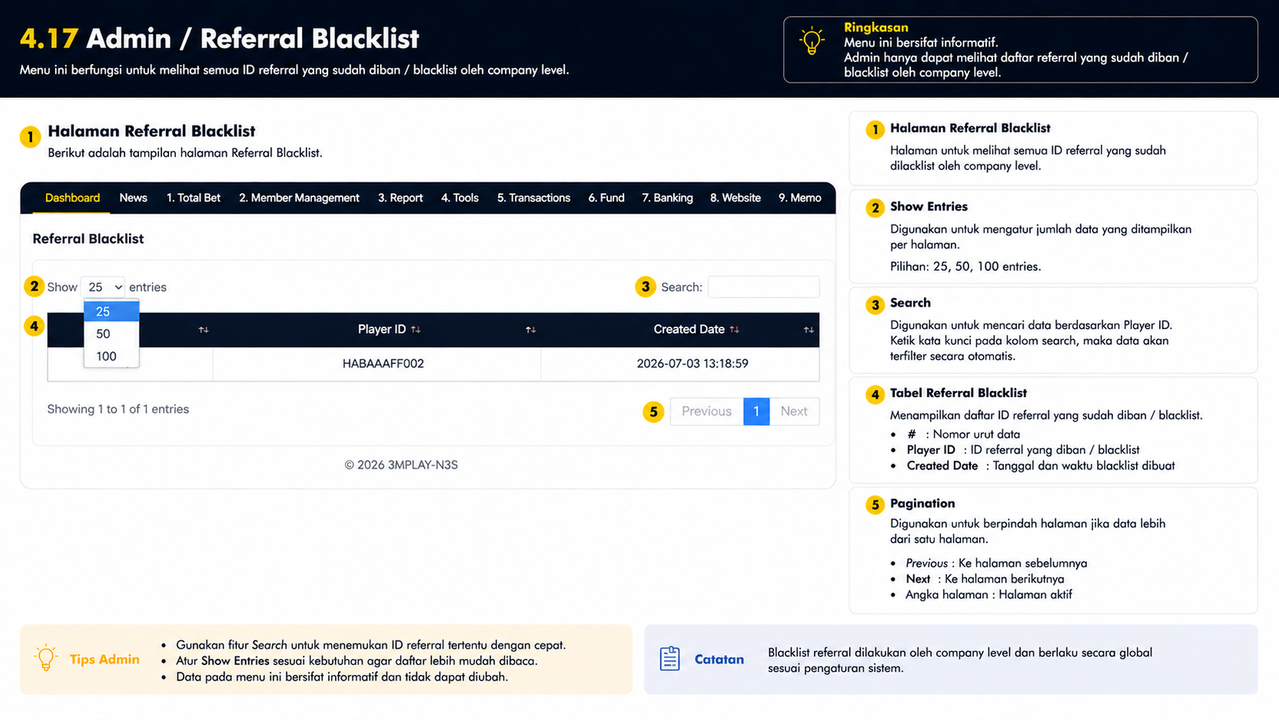The width and height of the screenshot is (1279, 720).
Task: Click the Search input field
Action: click(x=764, y=287)
